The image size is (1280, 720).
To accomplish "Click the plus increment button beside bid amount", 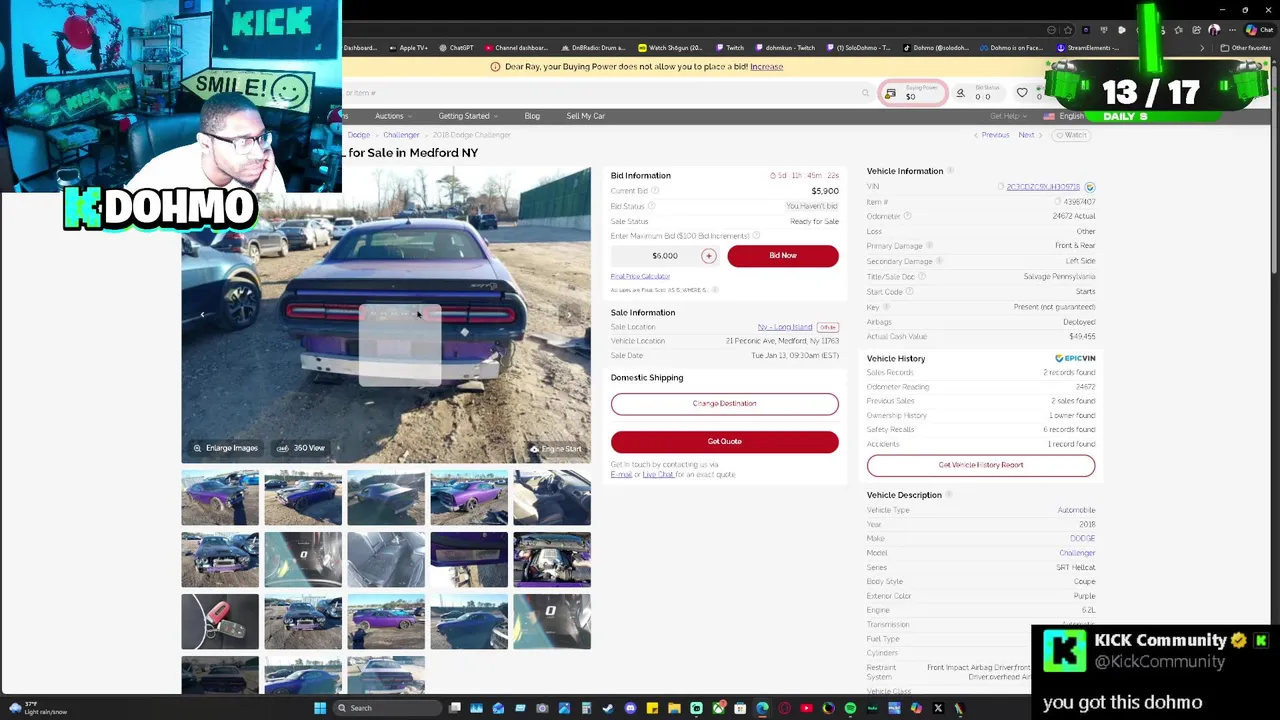I will 709,256.
